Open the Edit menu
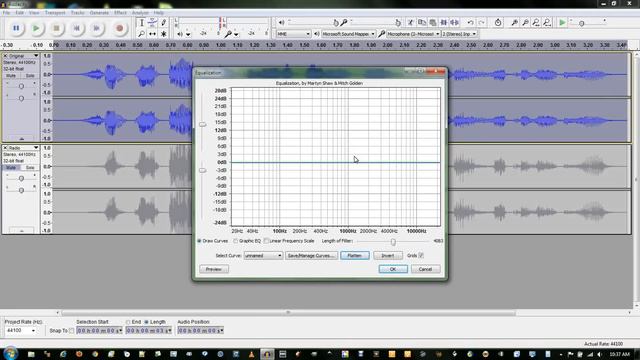This screenshot has height=360, width=640. tap(19, 13)
